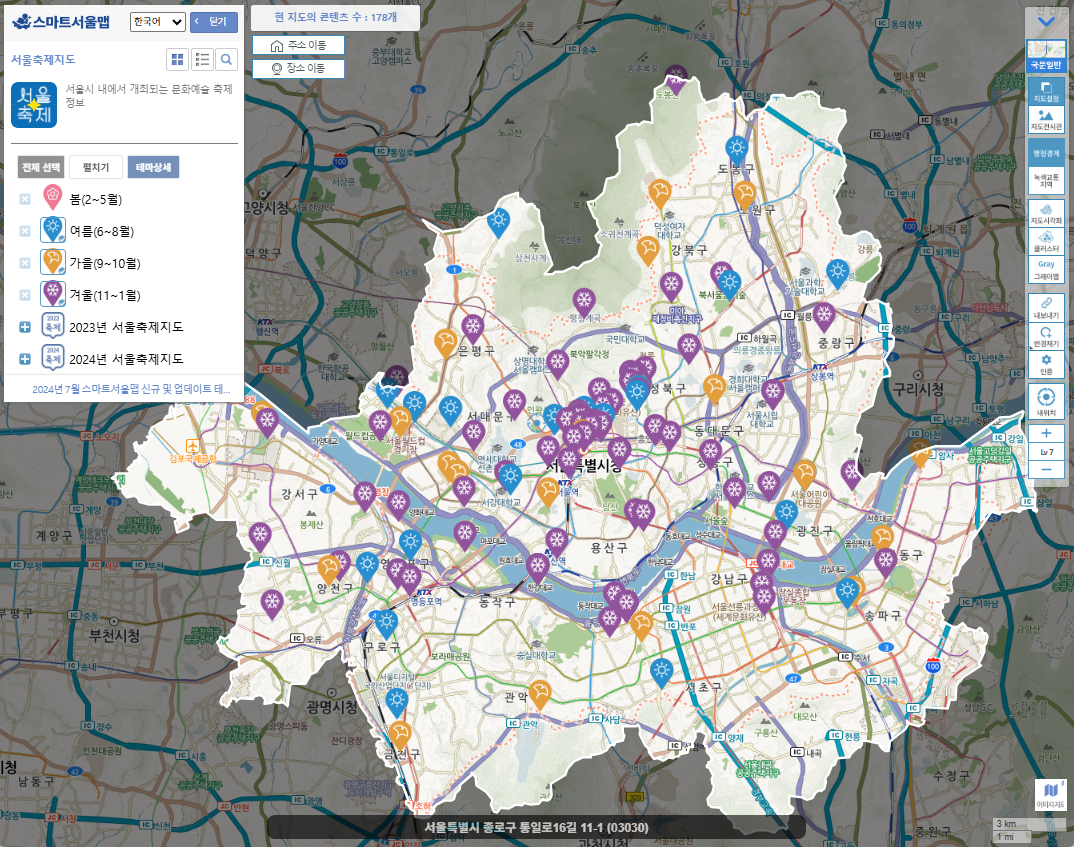
Task: Open 지도설정 map settings
Action: coord(1046,90)
